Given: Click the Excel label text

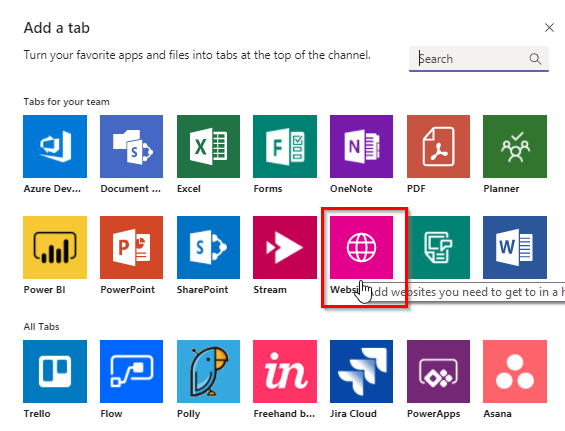Looking at the screenshot, I should (189, 189).
